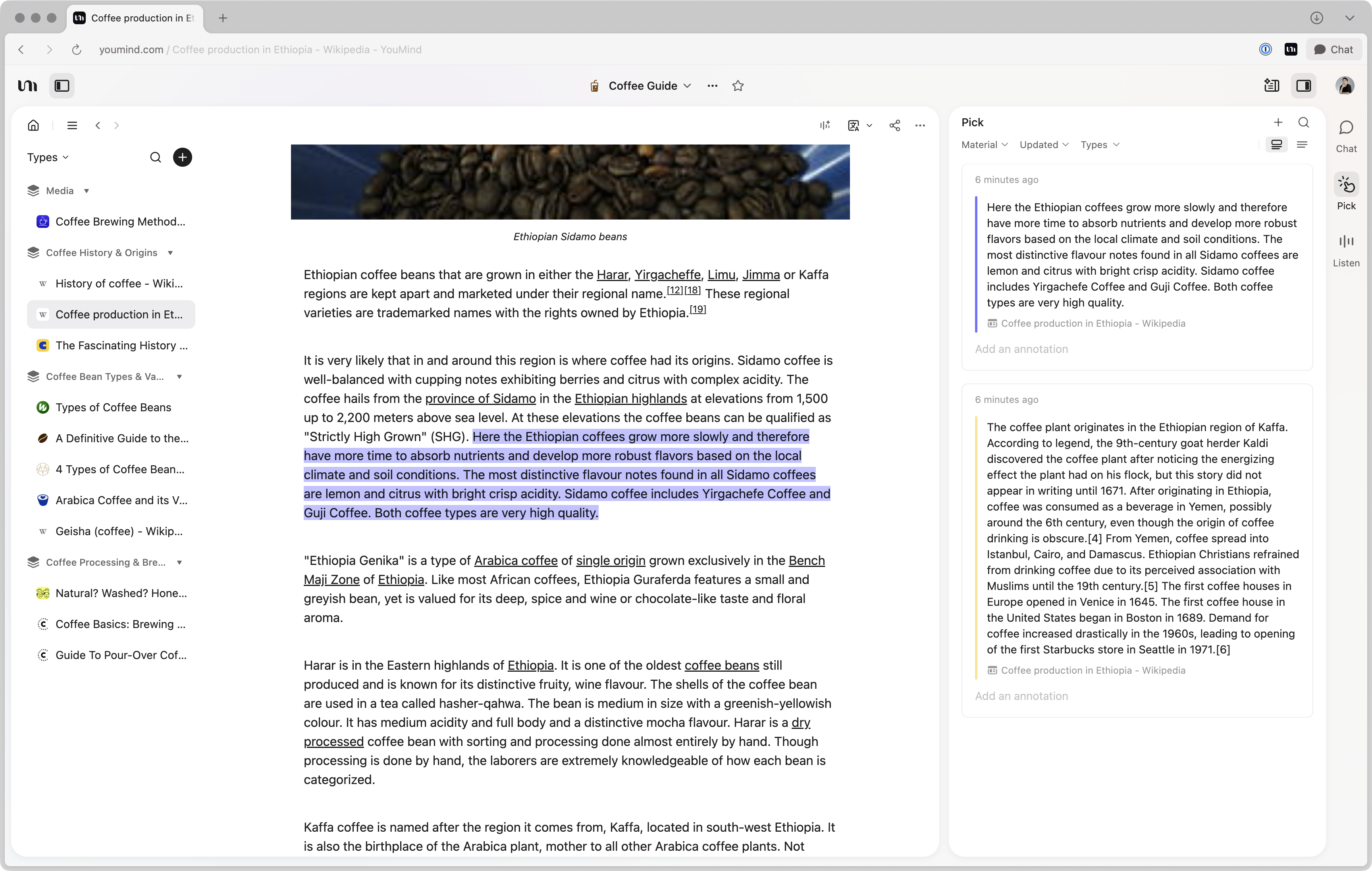Open History of coffee Wikipedia item

(x=119, y=284)
